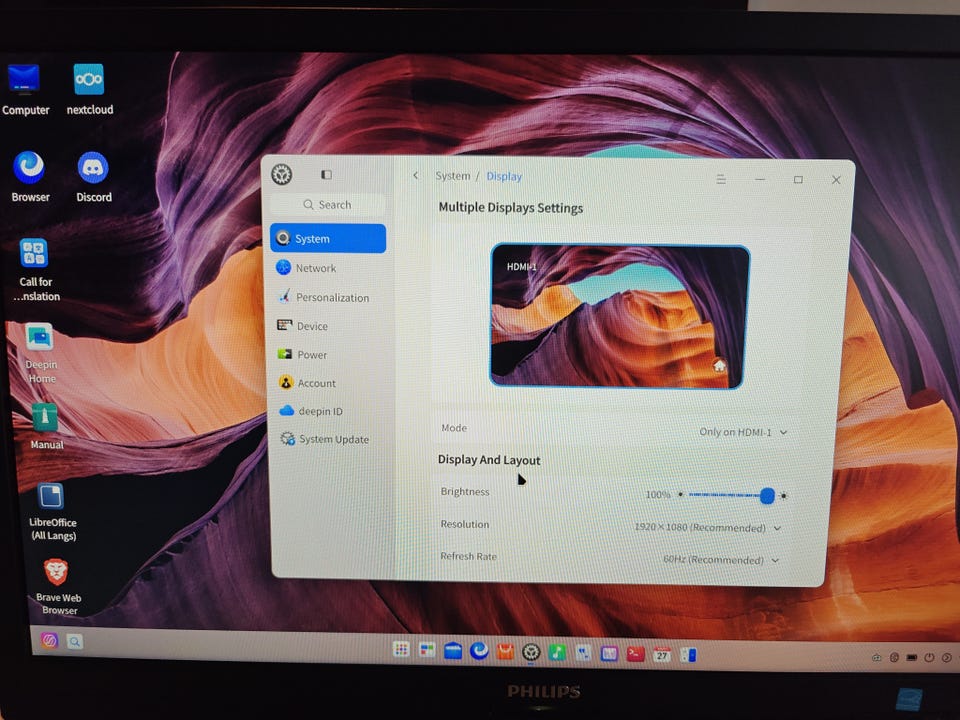Open the Resolution dropdown 1920×1080
The width and height of the screenshot is (960, 720).
707,527
